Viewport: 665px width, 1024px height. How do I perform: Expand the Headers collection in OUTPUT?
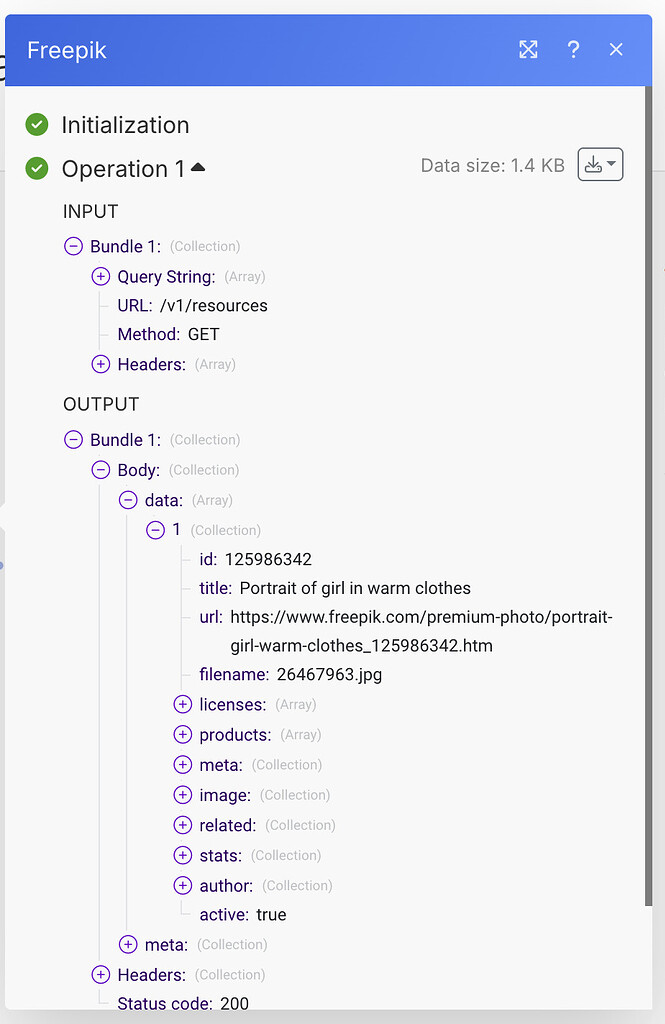pyautogui.click(x=100, y=974)
